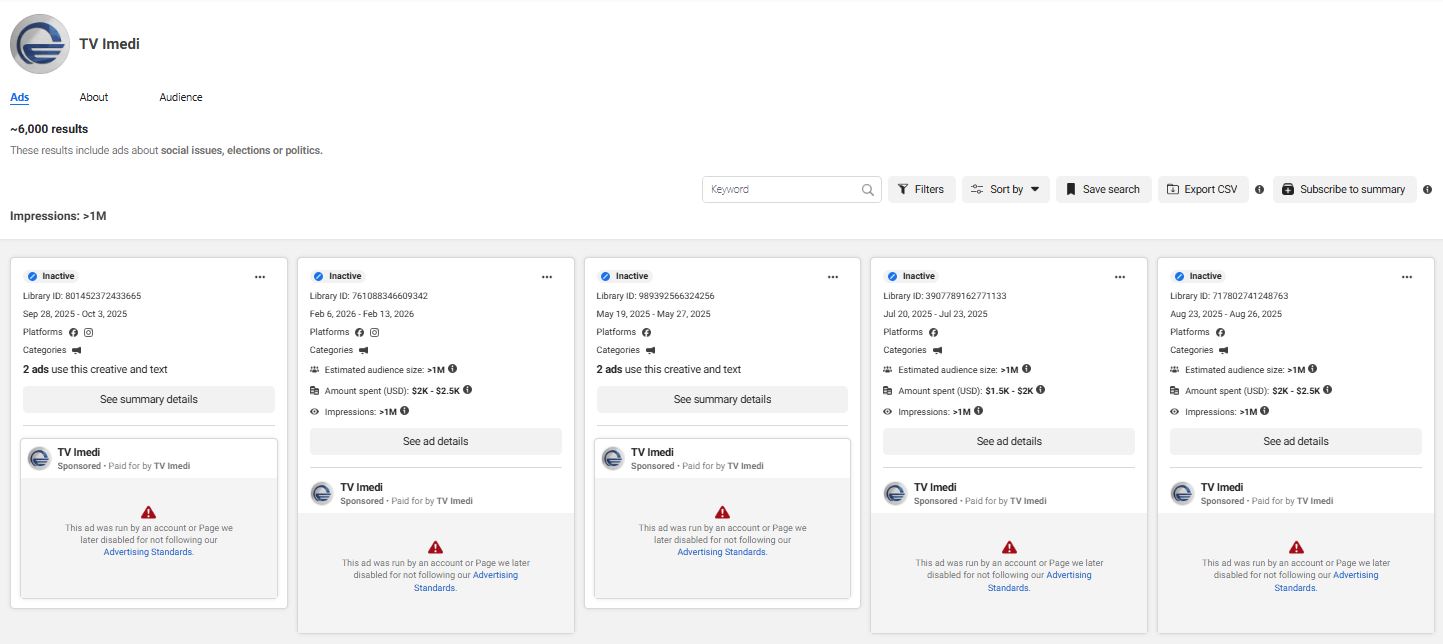
Task: Click into the Keyword search field
Action: click(782, 190)
